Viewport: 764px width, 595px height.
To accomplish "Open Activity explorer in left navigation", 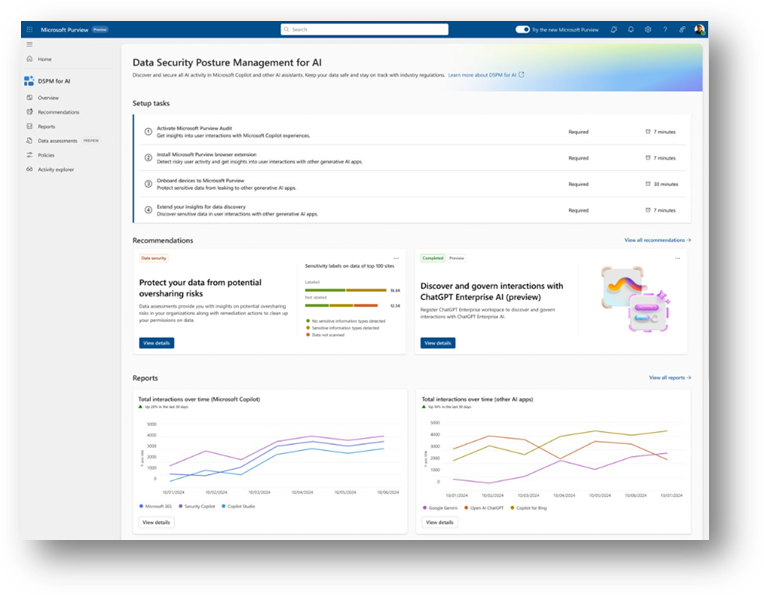I will [56, 170].
